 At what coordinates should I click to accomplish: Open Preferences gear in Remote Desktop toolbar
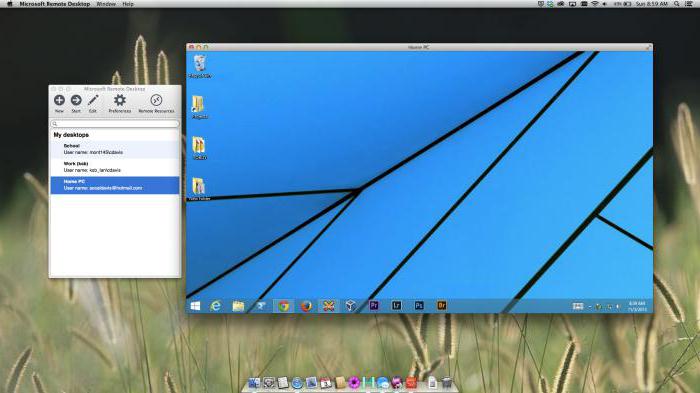point(120,100)
